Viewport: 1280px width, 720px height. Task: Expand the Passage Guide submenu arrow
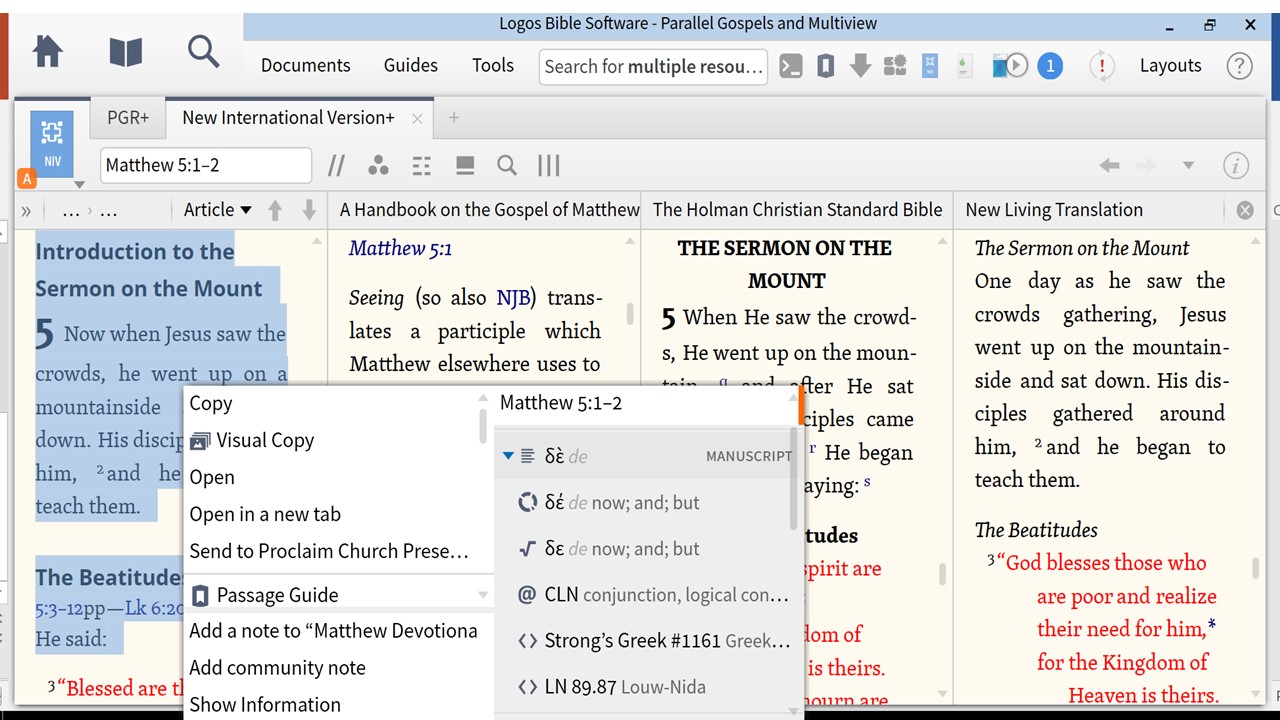[483, 595]
